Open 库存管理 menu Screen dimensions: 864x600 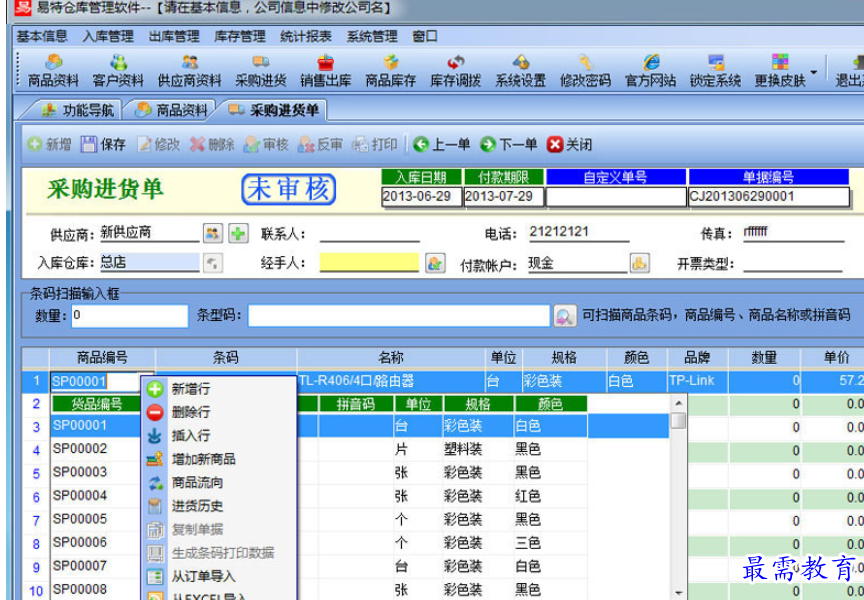[x=240, y=36]
